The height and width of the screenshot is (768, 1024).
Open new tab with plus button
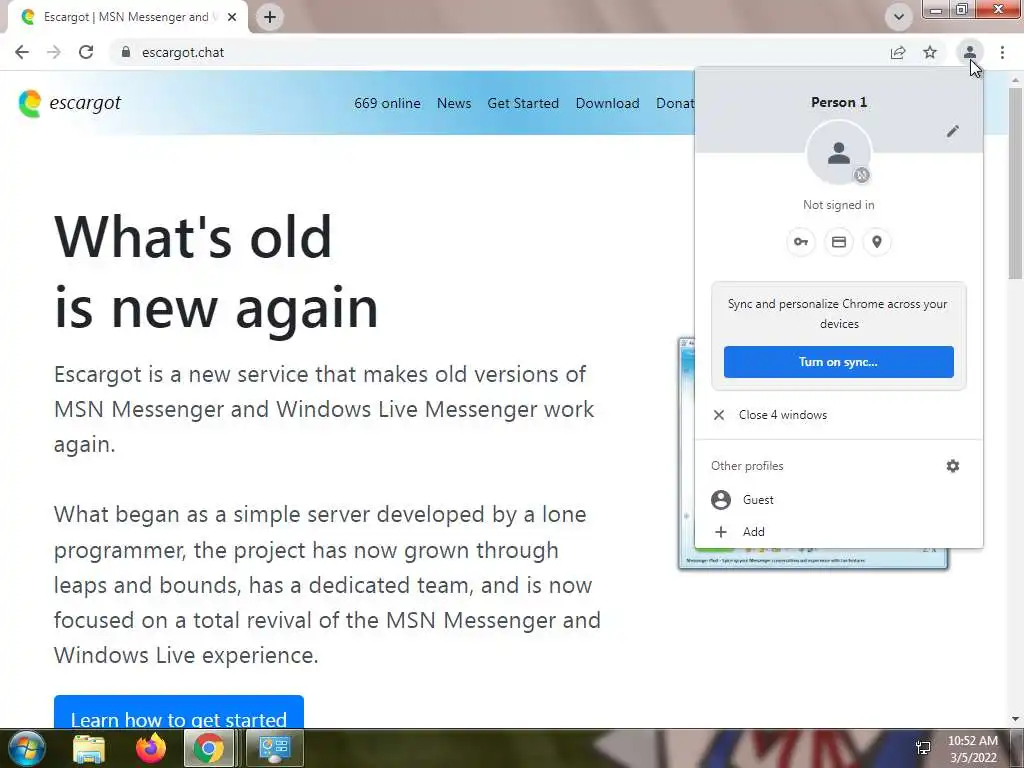pyautogui.click(x=270, y=17)
